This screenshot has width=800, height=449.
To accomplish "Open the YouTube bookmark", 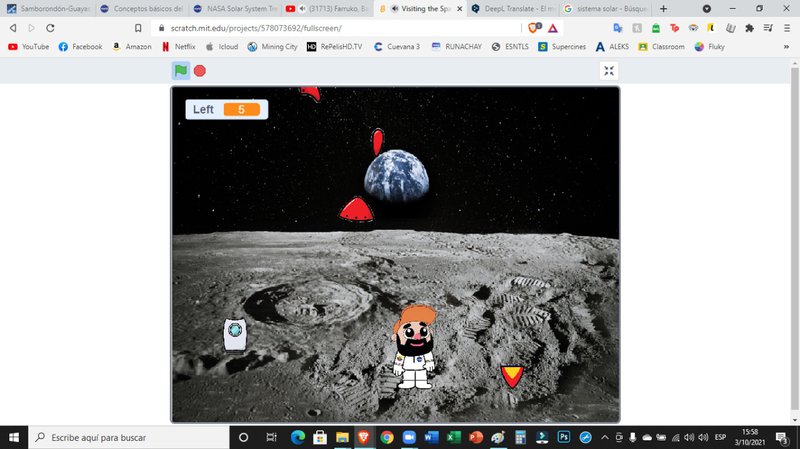I will (x=28, y=46).
